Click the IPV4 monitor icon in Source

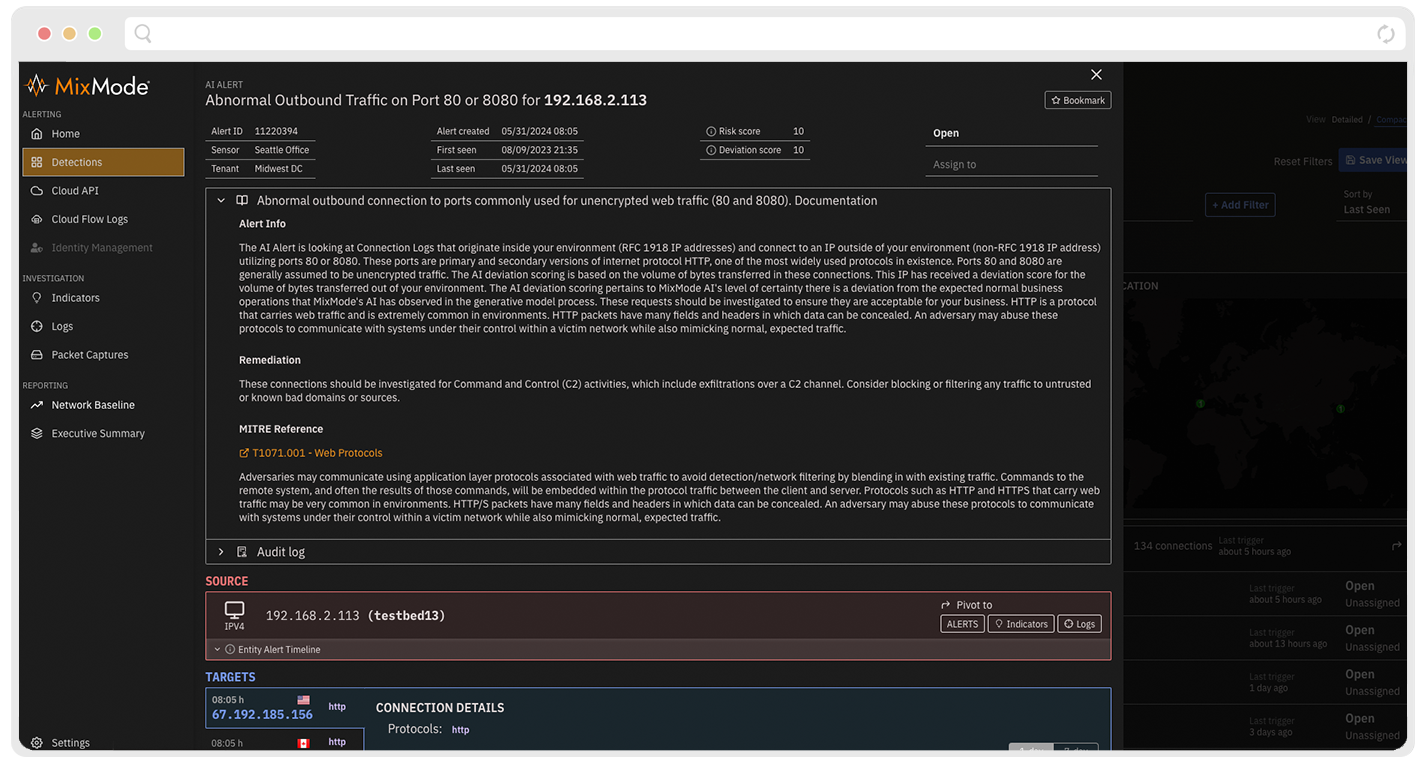(x=234, y=610)
